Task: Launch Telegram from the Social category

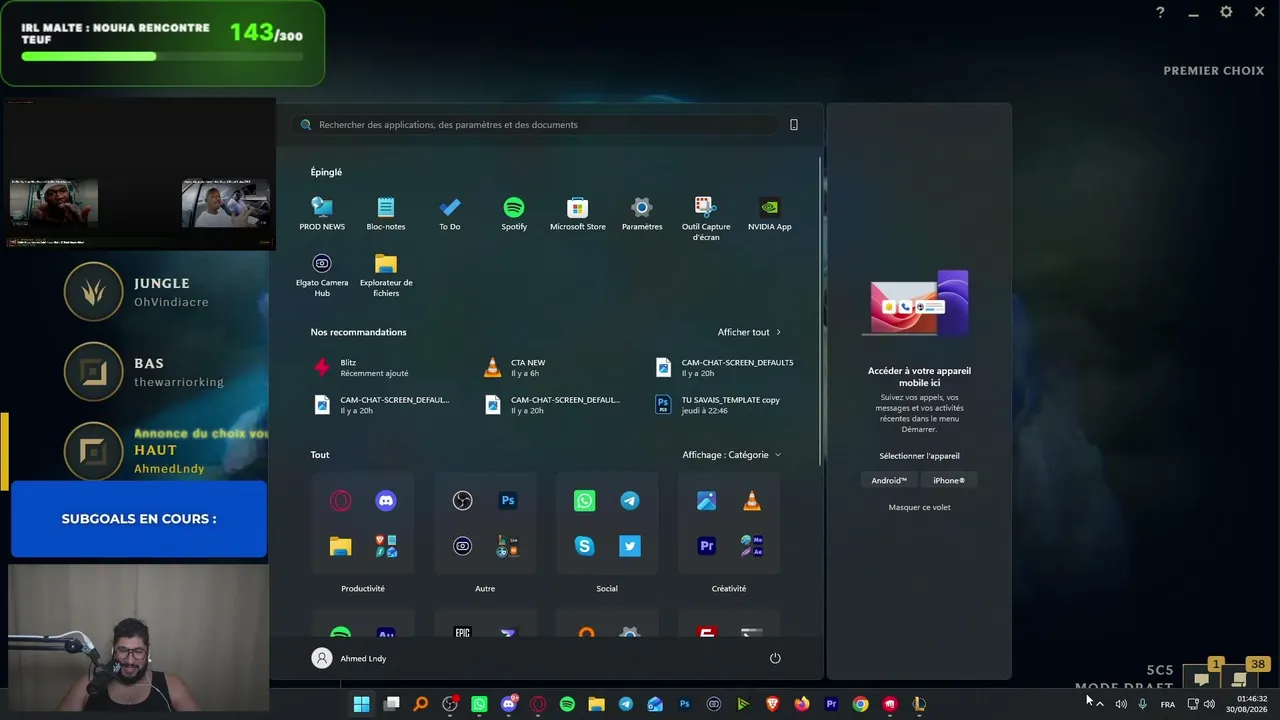Action: point(630,501)
